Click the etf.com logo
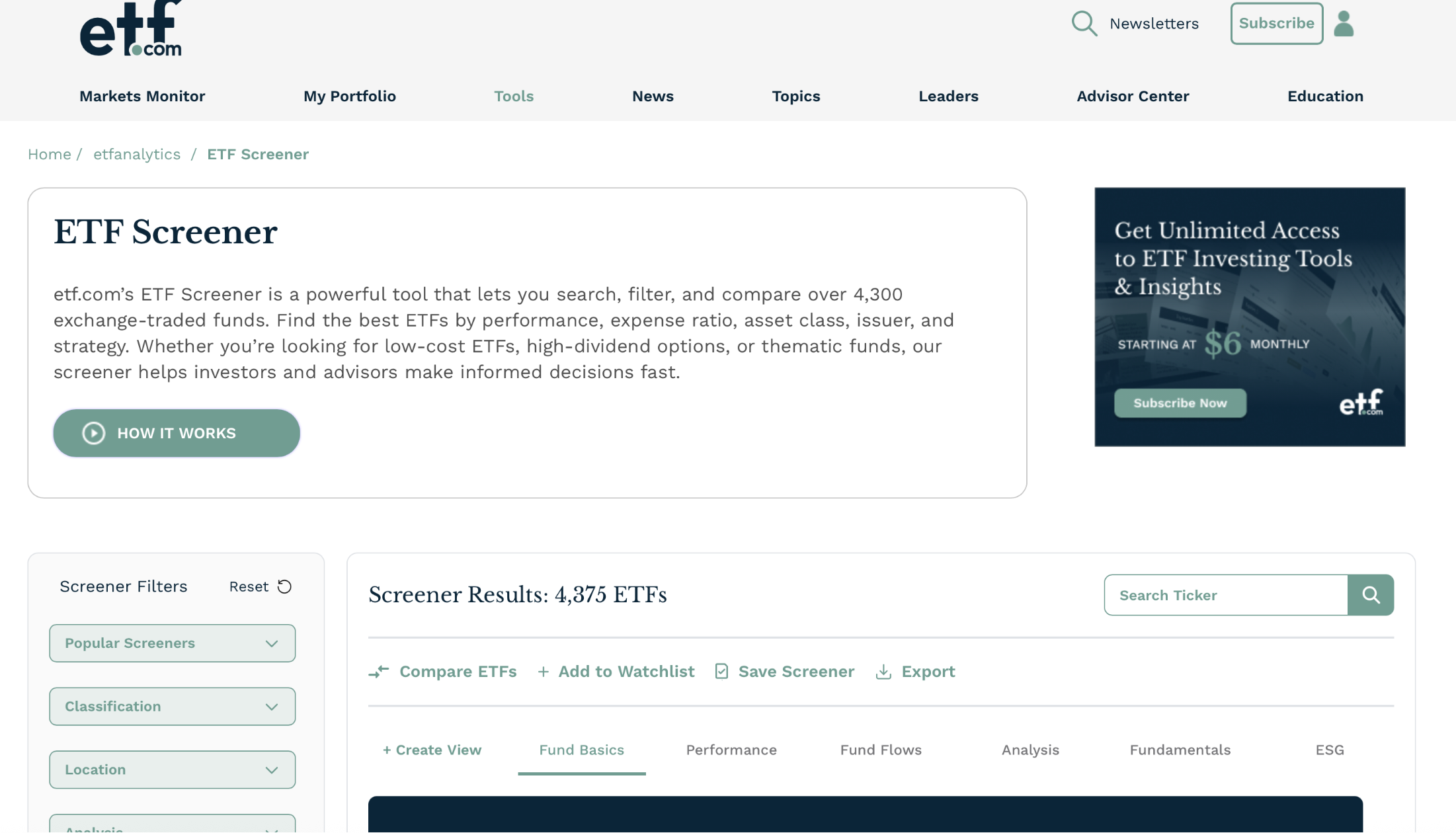The height and width of the screenshot is (833, 1456). [131, 30]
